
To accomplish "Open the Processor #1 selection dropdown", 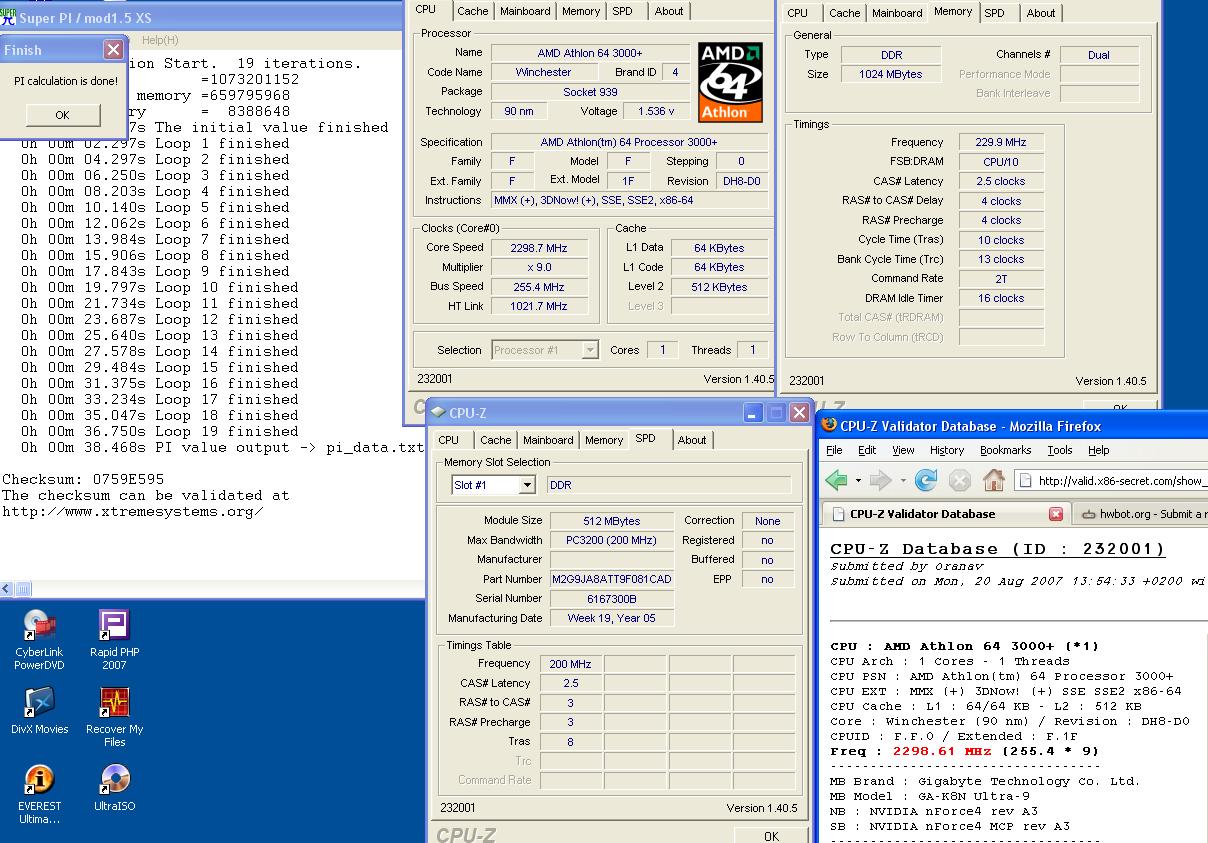I will (590, 350).
